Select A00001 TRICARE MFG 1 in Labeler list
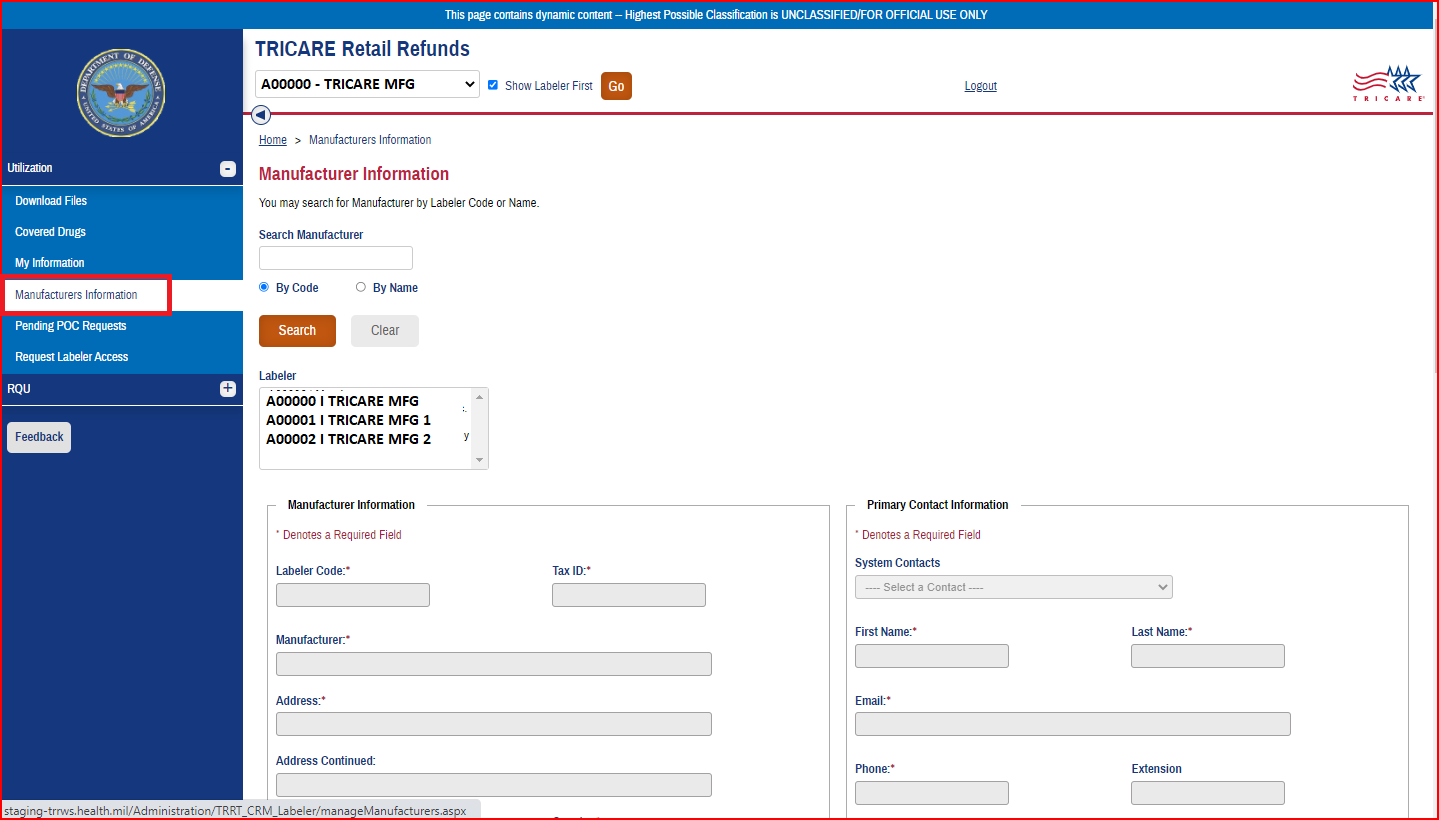This screenshot has height=820, width=1439. click(348, 420)
